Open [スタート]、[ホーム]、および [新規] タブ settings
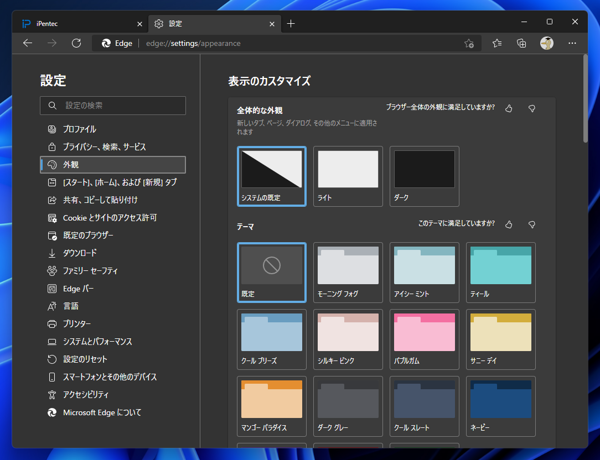The height and width of the screenshot is (460, 600). (113, 182)
